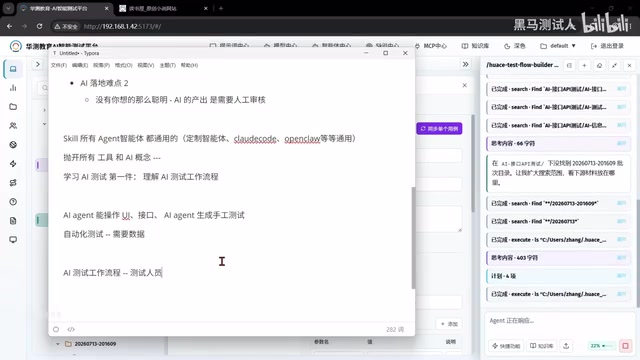Open Typora 文件(F) menu

click(x=59, y=65)
